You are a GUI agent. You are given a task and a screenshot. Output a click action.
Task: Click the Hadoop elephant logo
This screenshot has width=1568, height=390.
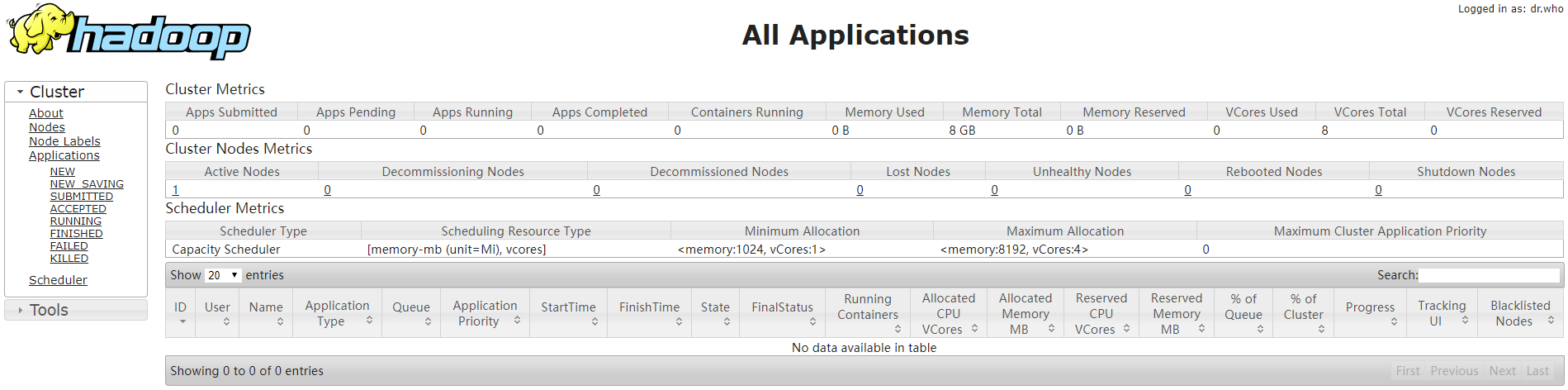point(129,31)
